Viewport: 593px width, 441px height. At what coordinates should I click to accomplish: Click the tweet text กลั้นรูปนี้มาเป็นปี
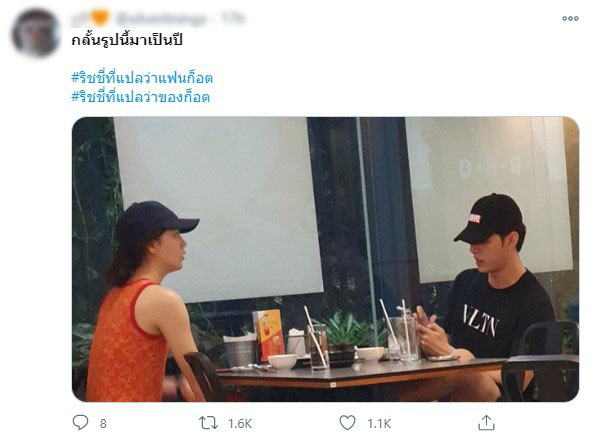click(x=127, y=40)
